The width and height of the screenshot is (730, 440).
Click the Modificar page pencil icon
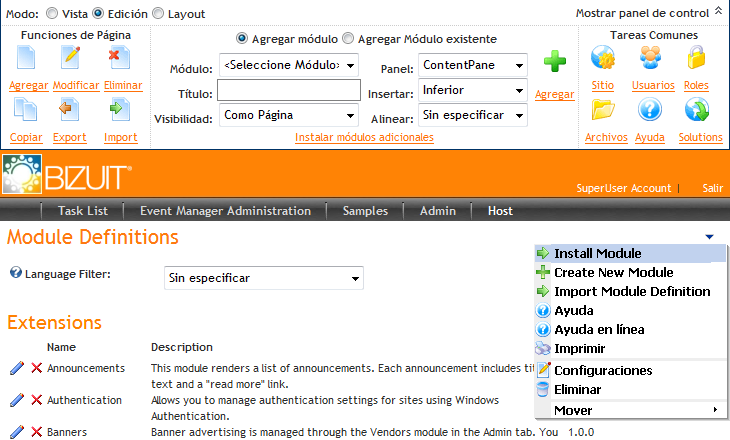point(70,59)
